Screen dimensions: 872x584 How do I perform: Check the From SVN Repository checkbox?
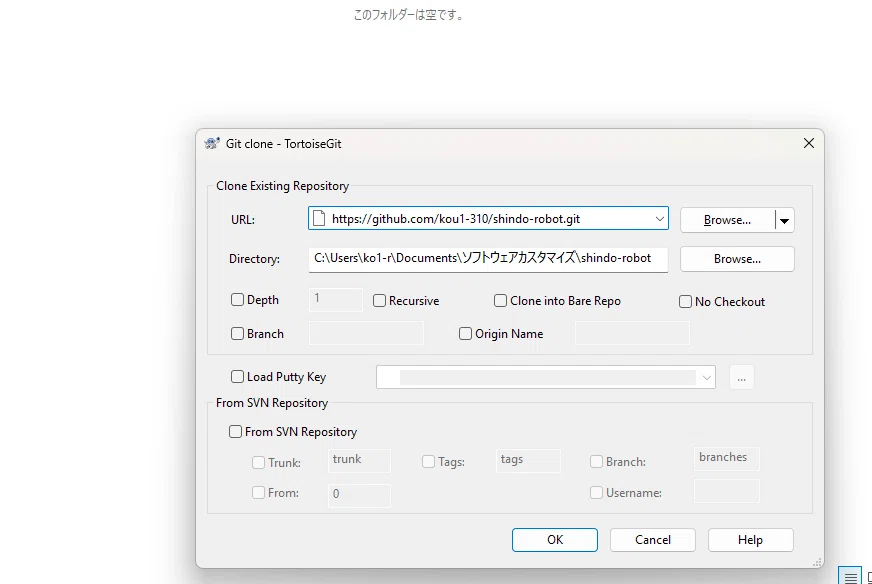click(235, 432)
